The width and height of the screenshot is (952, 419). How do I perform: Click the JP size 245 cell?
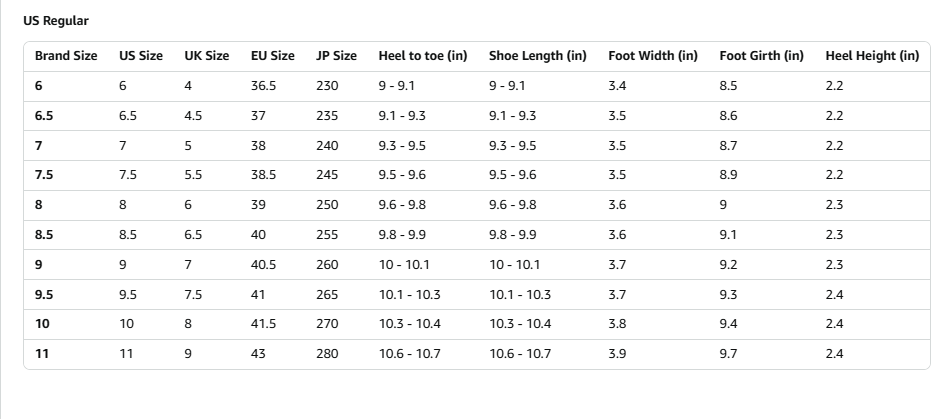327,175
